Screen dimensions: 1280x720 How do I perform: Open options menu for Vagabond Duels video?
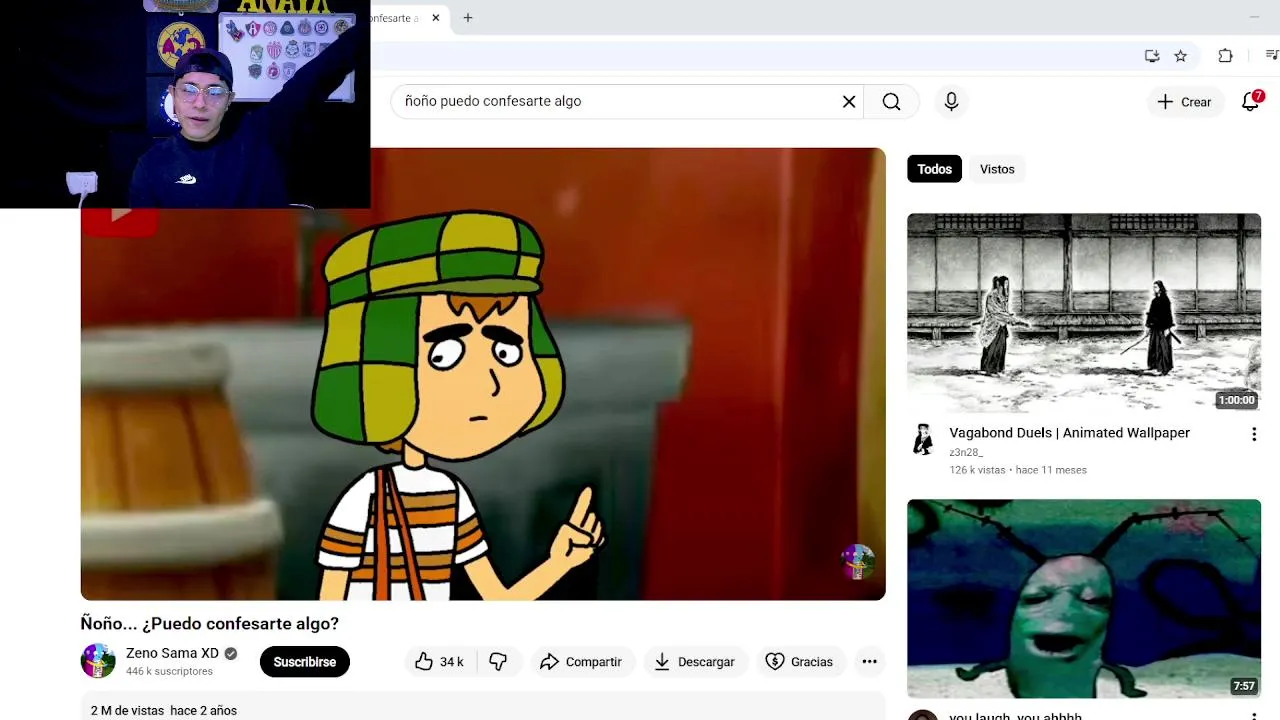1253,435
